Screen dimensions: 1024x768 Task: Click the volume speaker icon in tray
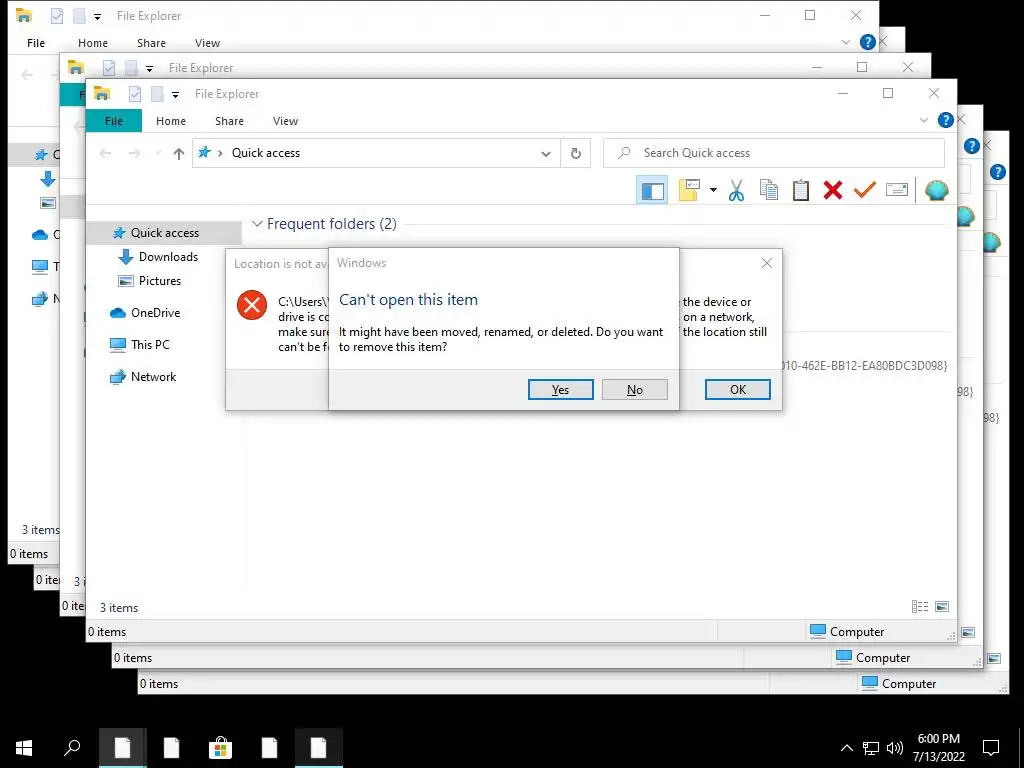(895, 748)
